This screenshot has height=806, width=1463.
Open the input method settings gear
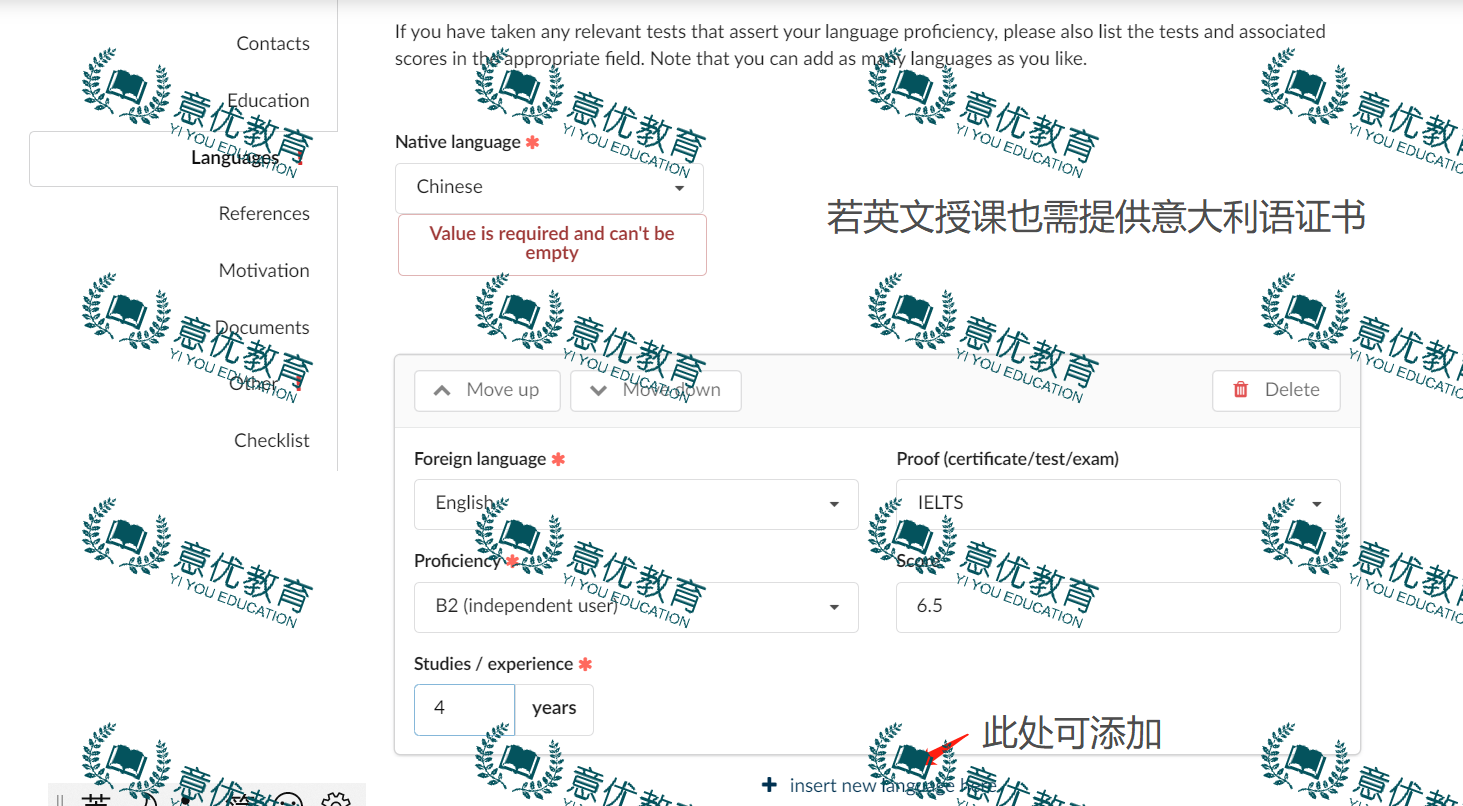[337, 799]
